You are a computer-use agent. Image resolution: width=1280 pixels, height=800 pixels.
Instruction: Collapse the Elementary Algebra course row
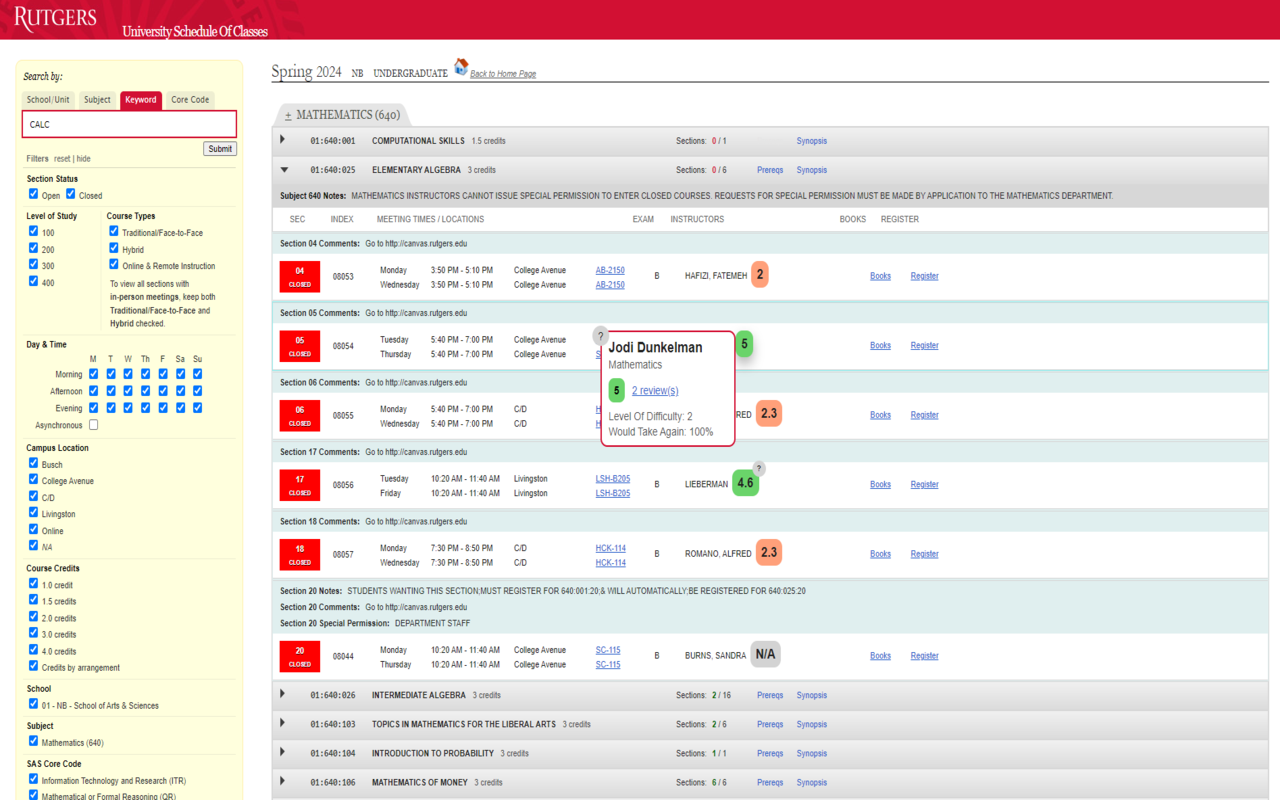[x=284, y=170]
